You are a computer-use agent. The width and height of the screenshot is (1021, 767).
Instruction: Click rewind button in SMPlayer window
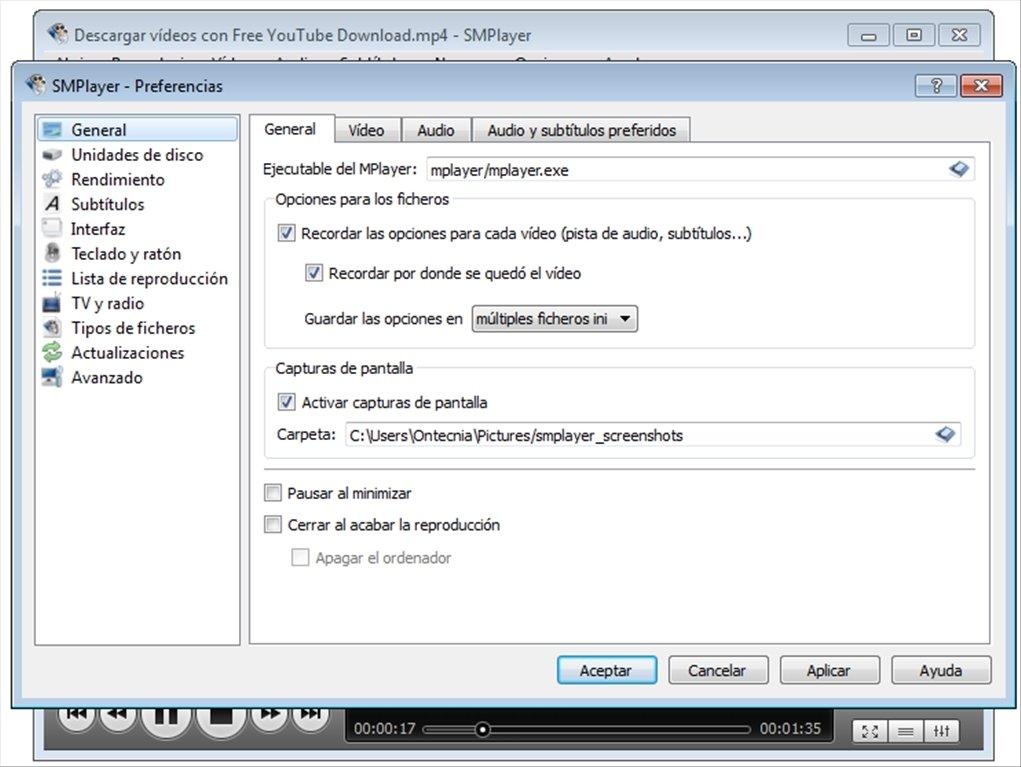pos(117,714)
